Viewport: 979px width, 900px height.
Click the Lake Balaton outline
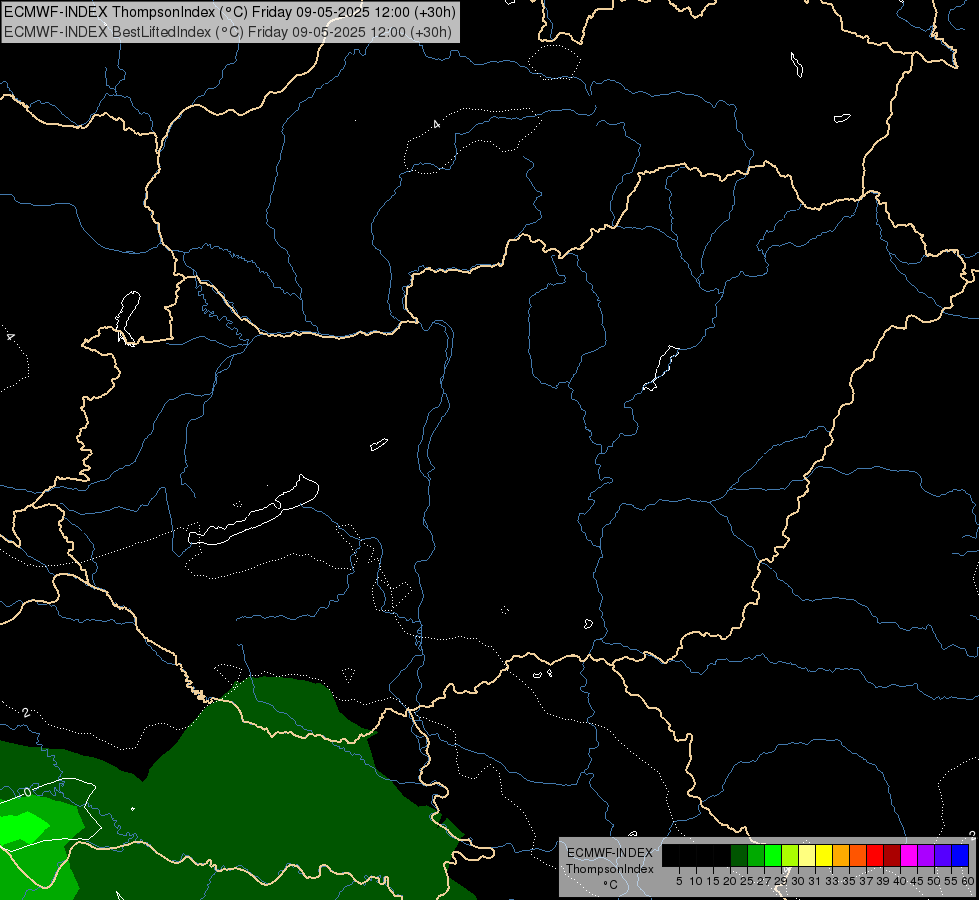click(x=253, y=512)
